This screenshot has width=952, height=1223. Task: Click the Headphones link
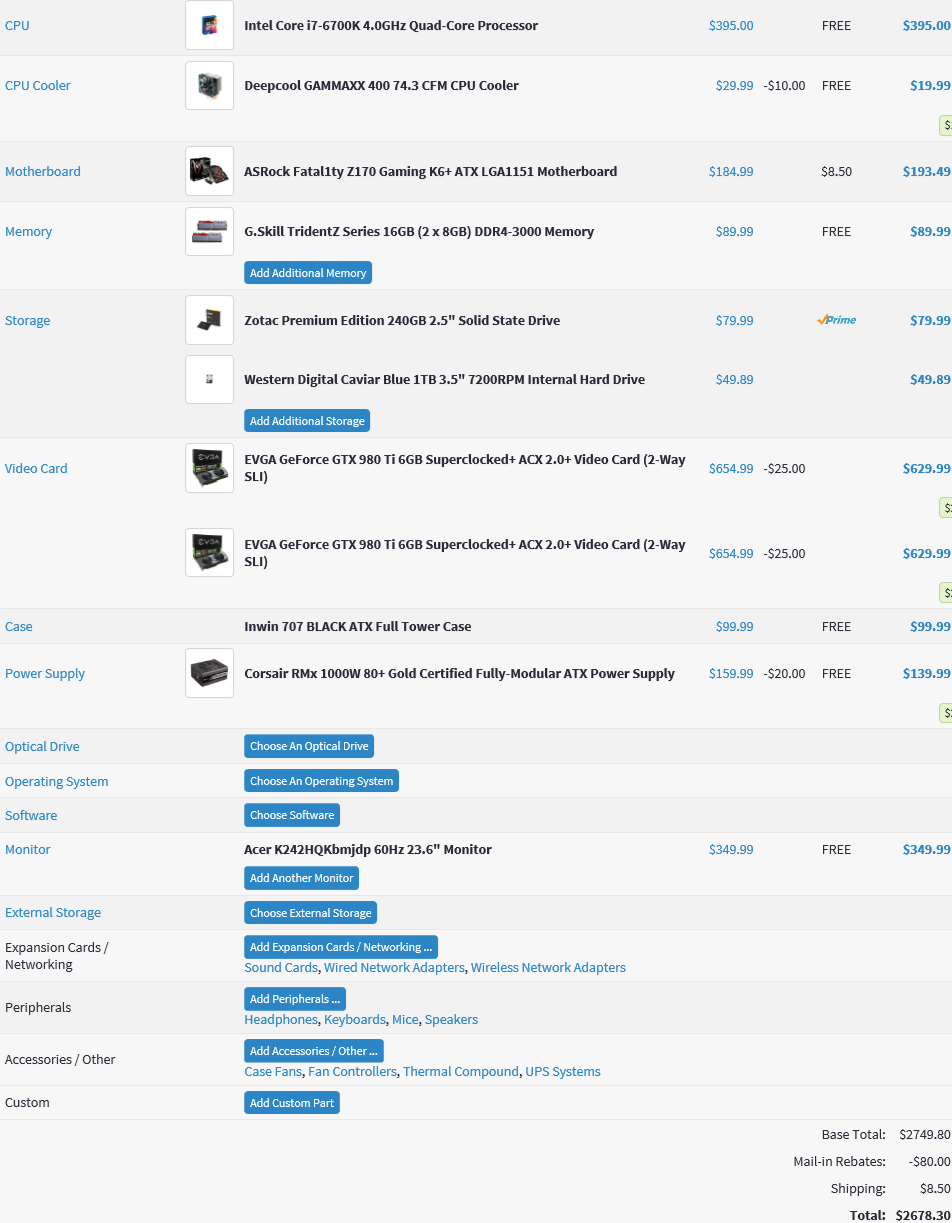coord(281,1019)
